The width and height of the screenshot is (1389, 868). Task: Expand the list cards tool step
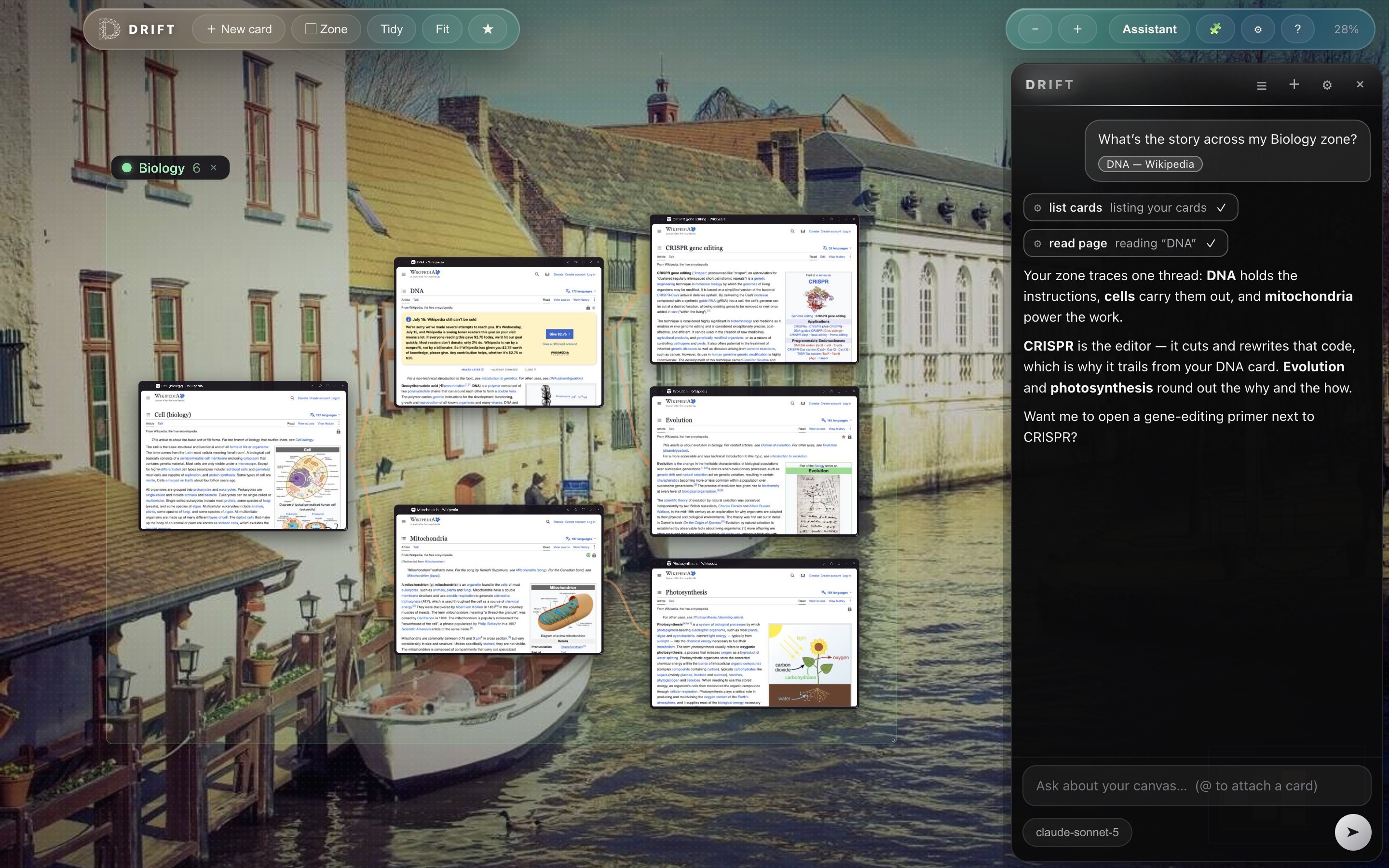[x=1130, y=207]
